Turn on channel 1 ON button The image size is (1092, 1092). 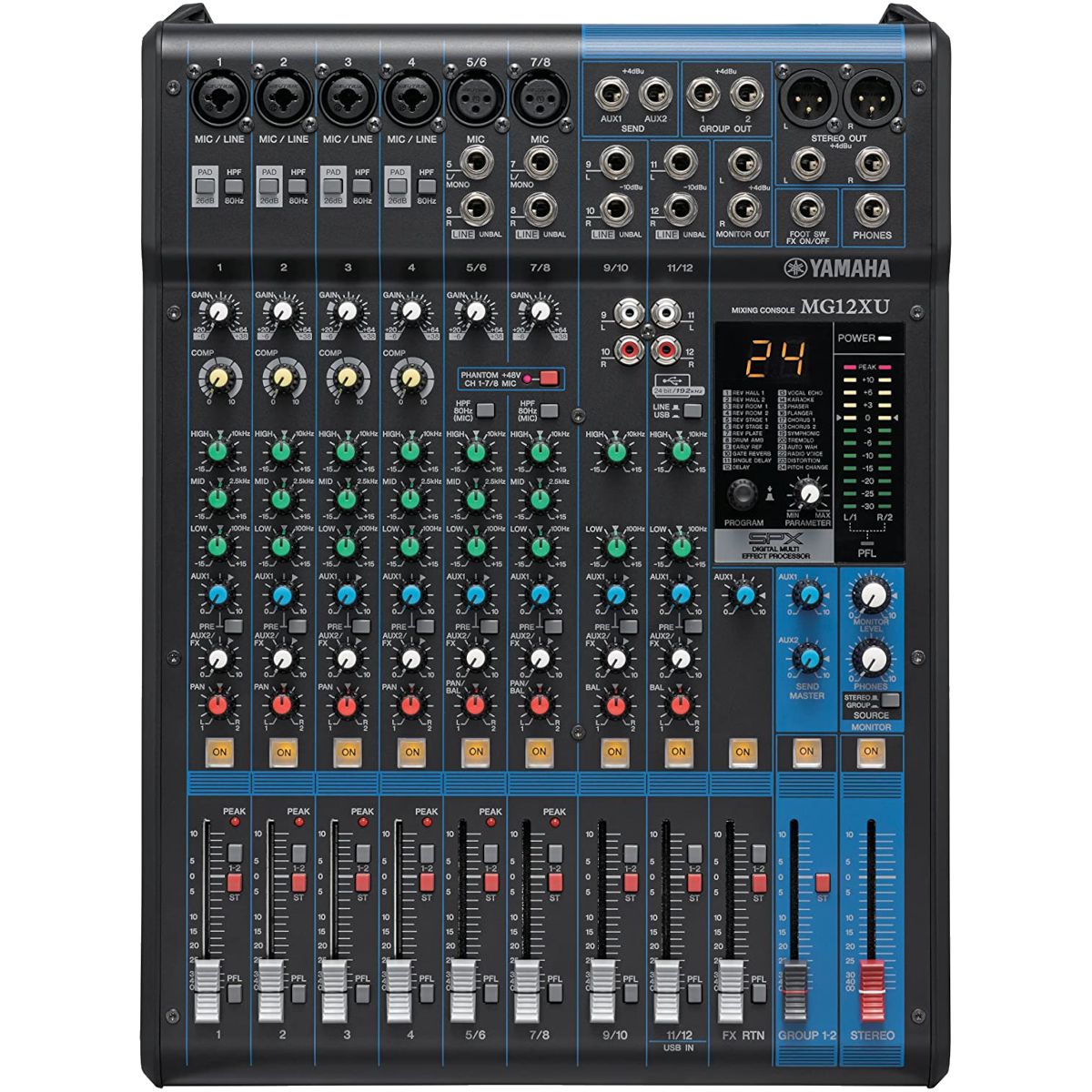(219, 752)
